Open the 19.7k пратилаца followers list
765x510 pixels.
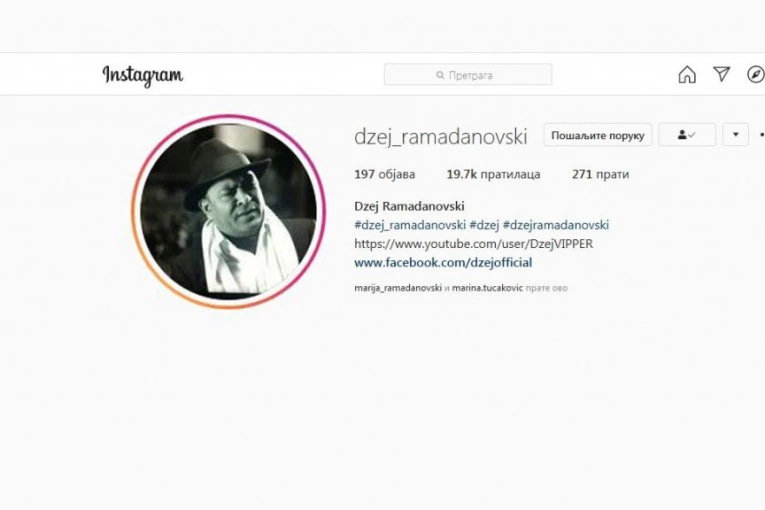(x=493, y=174)
